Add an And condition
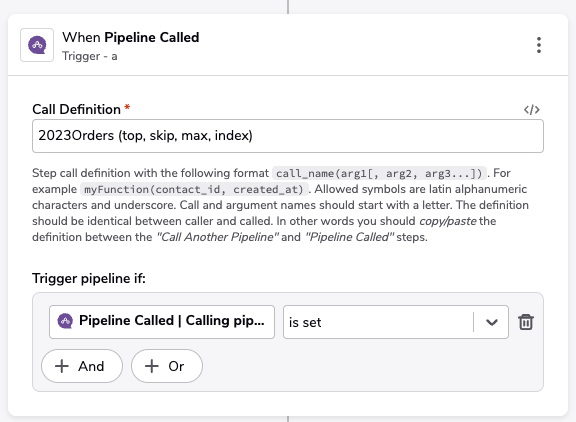This screenshot has width=576, height=422. [x=82, y=366]
